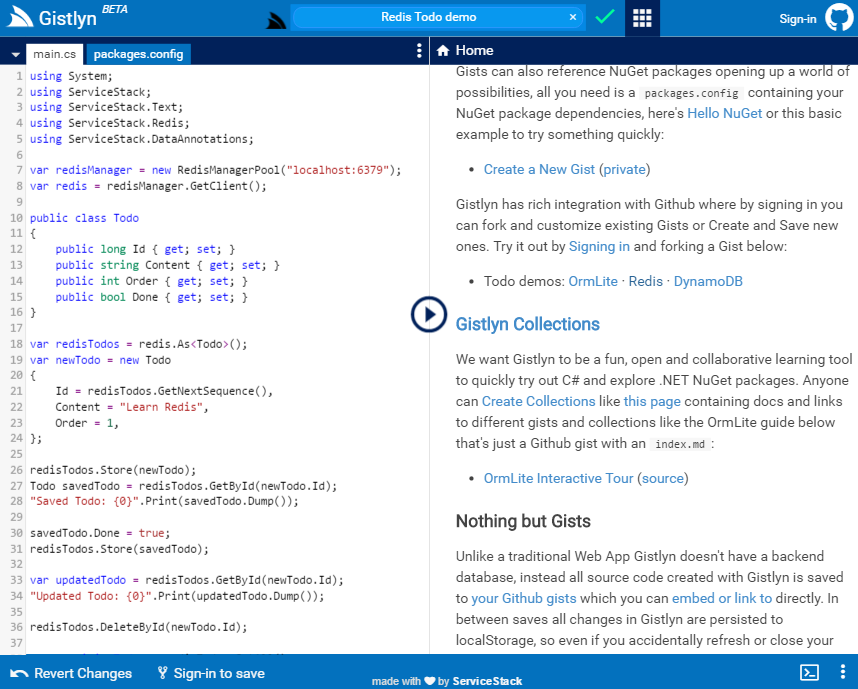
Task: Open the collections grid menu icon
Action: coord(642,18)
